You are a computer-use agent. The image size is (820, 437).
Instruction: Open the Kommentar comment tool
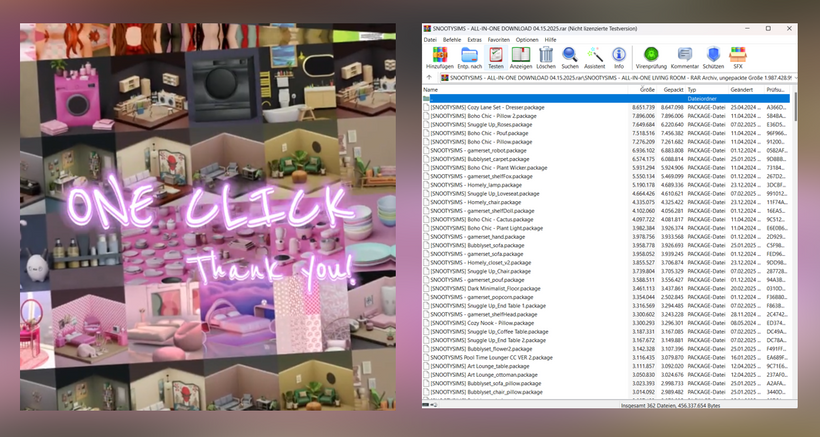click(683, 55)
